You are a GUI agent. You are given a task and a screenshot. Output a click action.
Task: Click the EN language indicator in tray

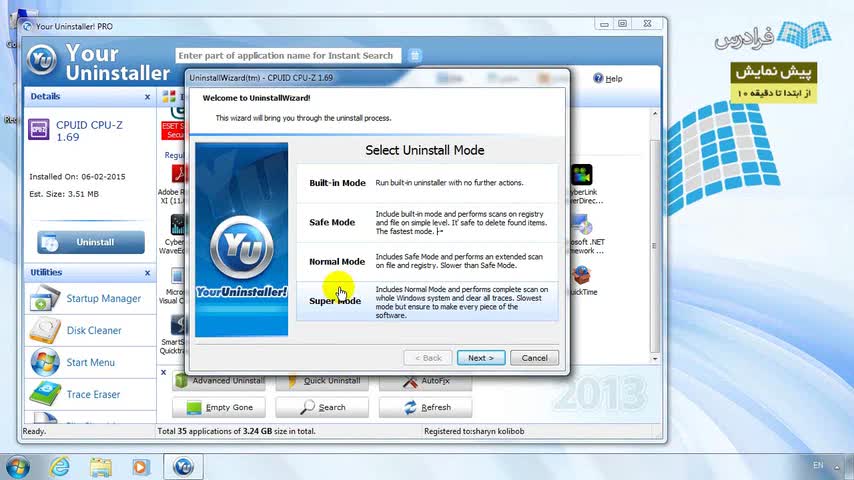[818, 465]
